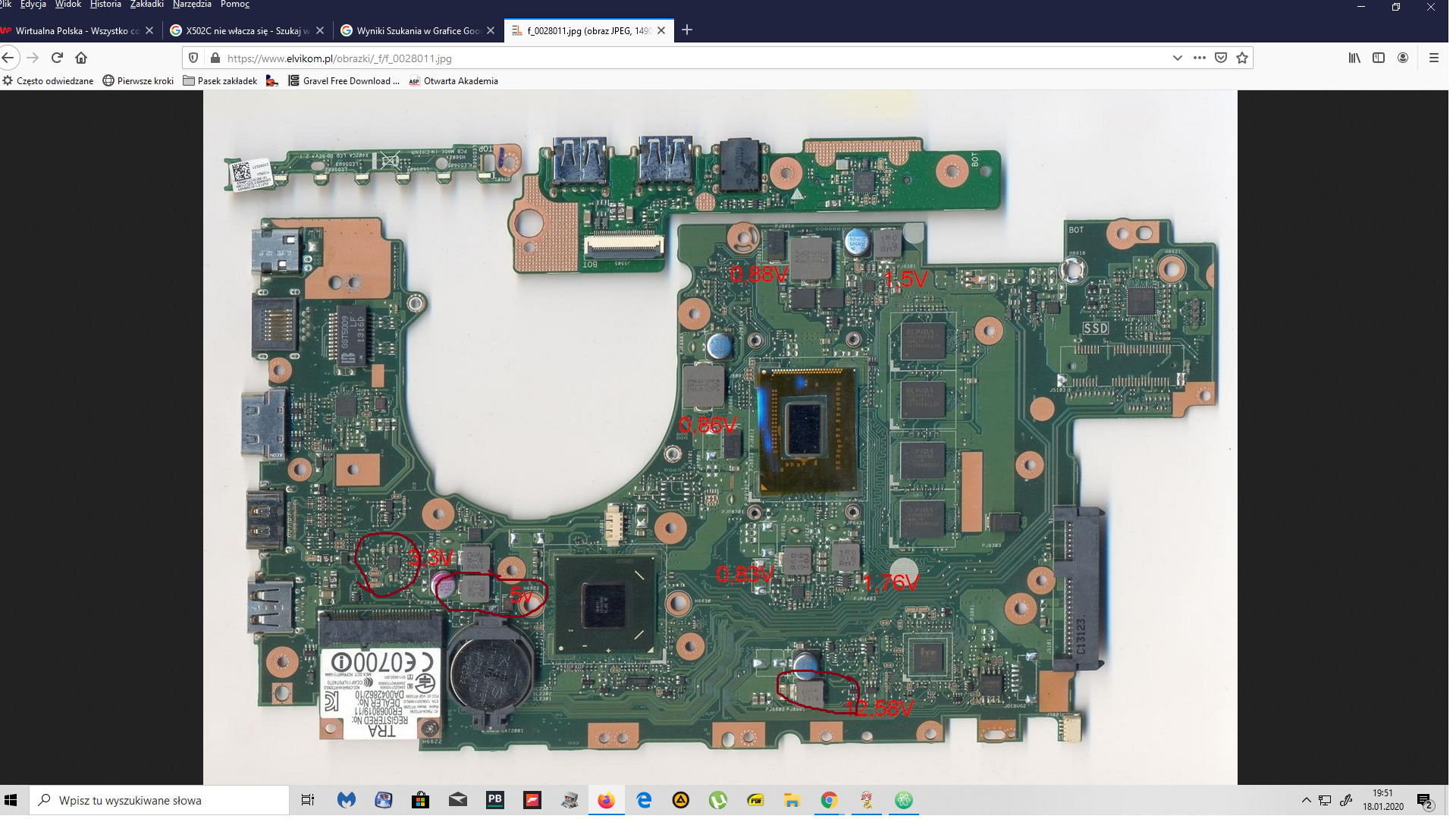Open Microsoft Edge from taskbar

pos(644,801)
